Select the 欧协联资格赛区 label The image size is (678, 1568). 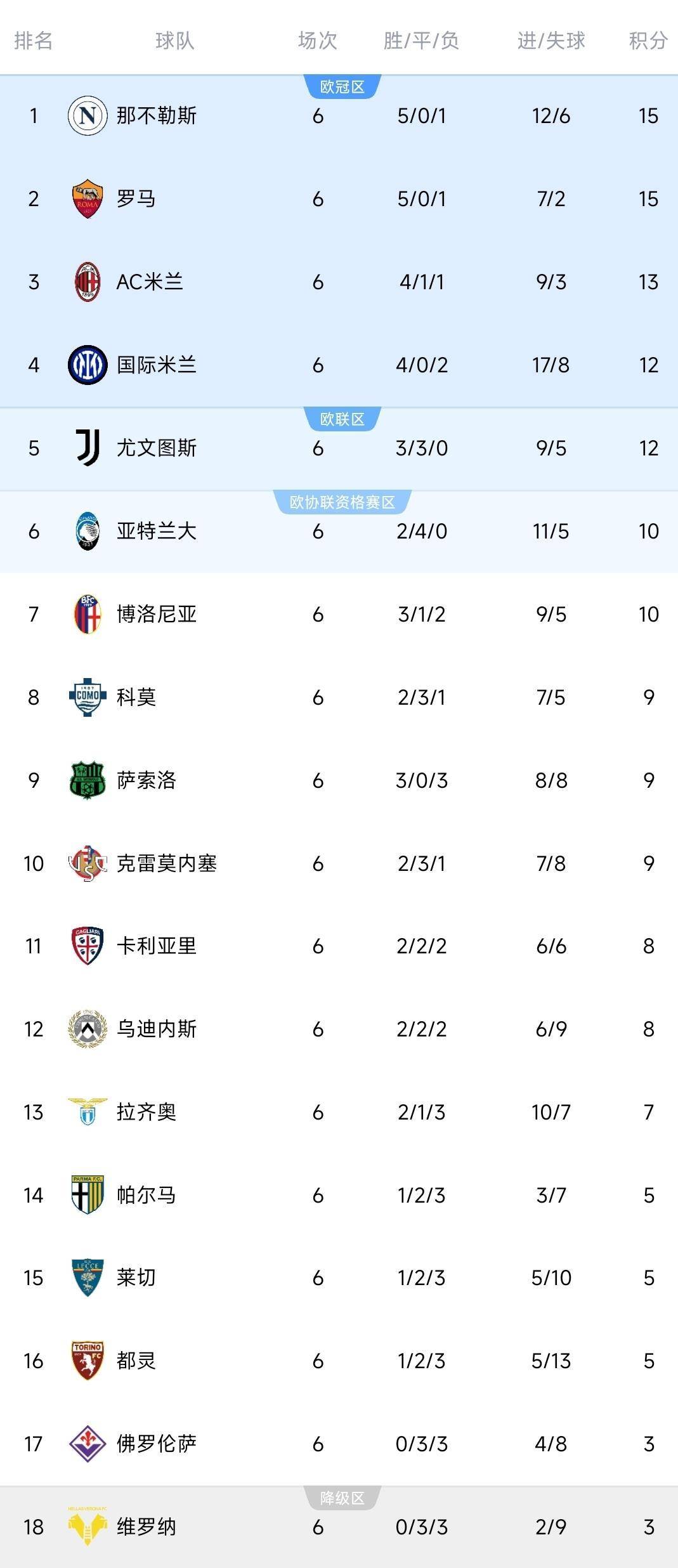[x=342, y=502]
